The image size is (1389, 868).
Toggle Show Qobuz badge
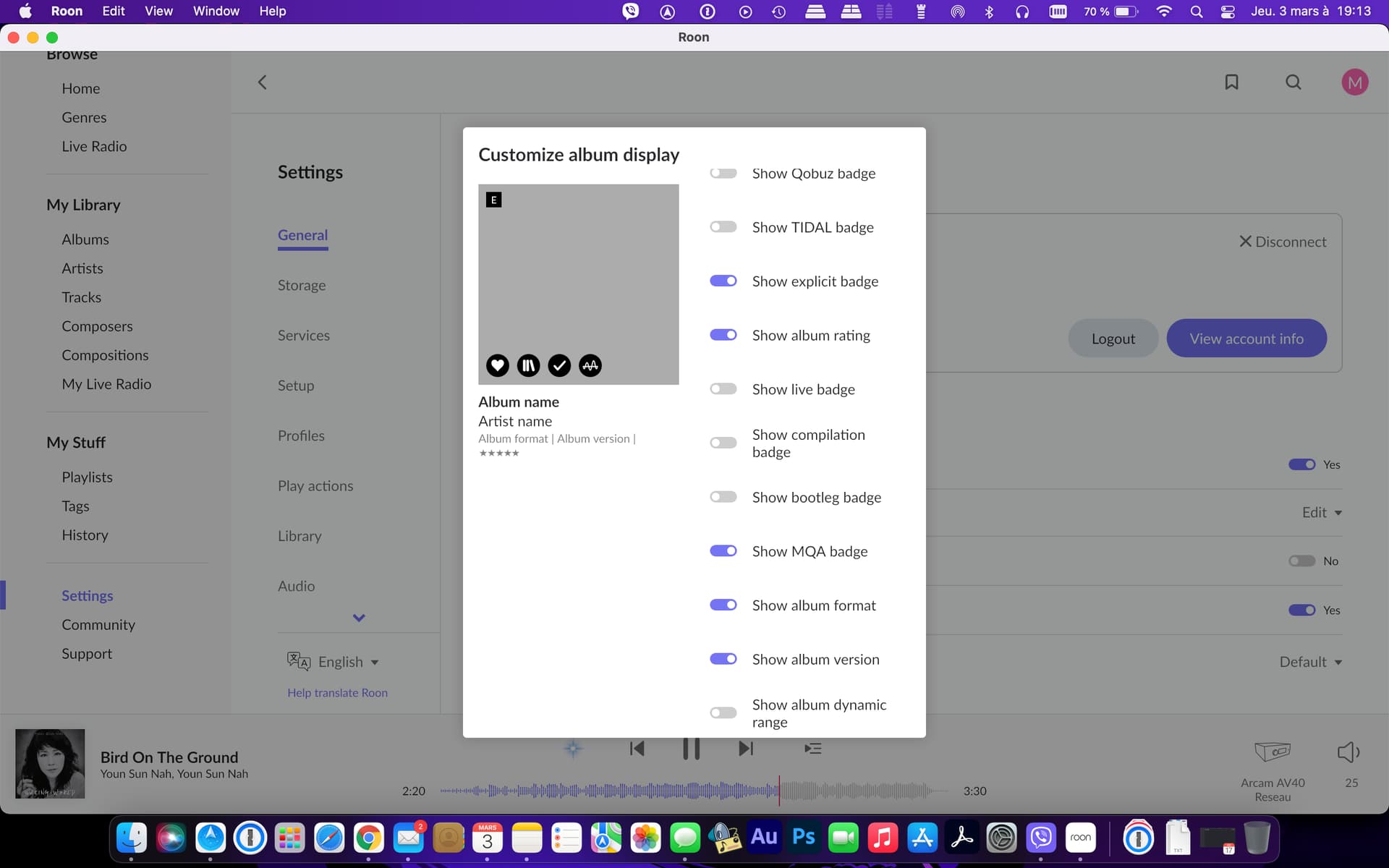723,173
